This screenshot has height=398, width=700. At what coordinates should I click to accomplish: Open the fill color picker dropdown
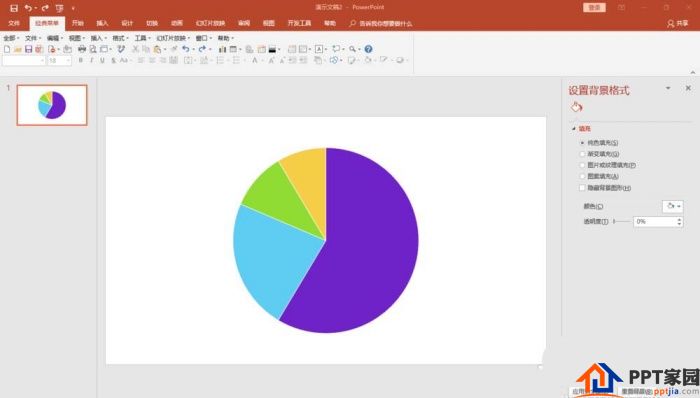(x=672, y=206)
